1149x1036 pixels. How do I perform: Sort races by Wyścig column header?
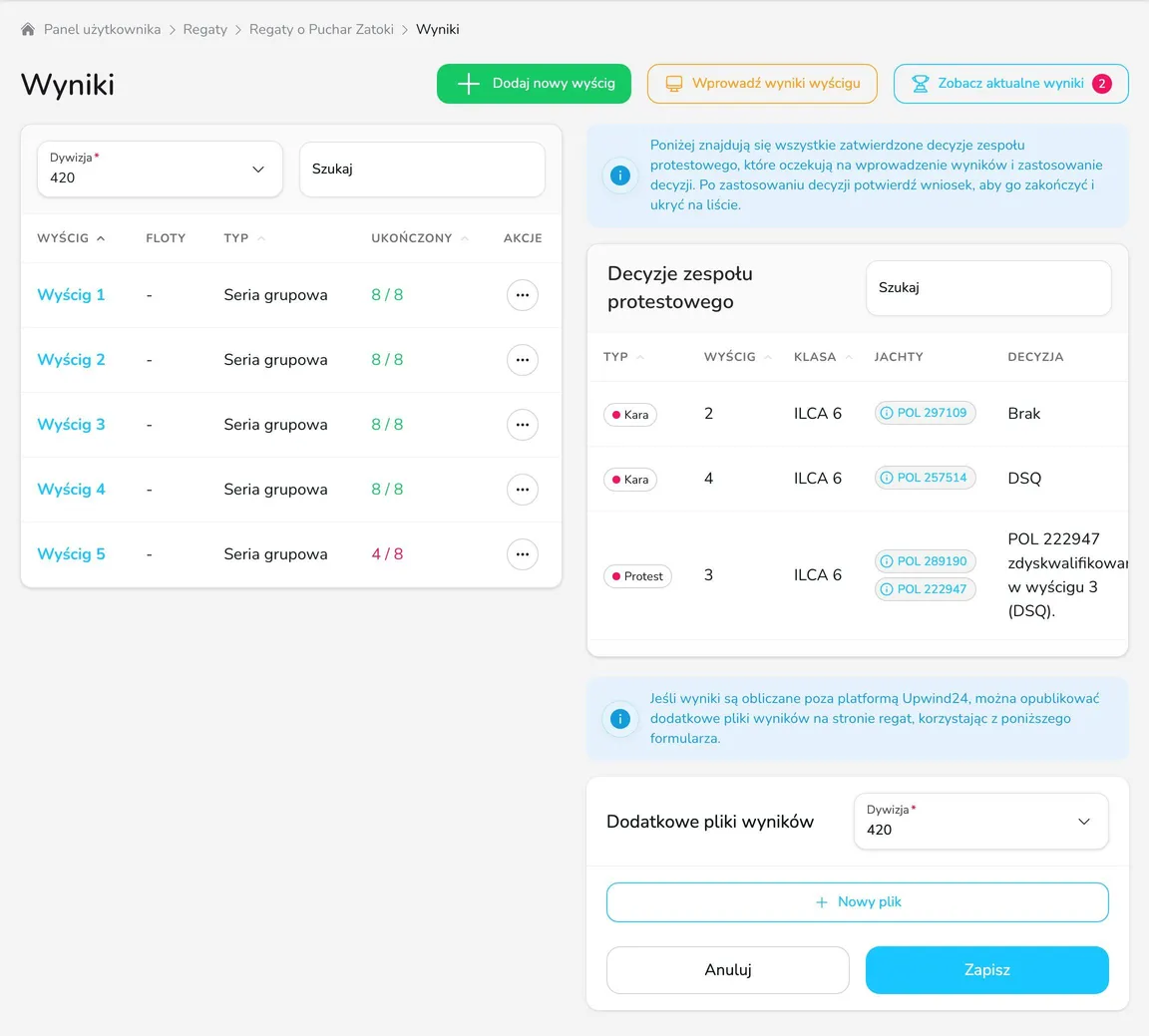[x=71, y=238]
